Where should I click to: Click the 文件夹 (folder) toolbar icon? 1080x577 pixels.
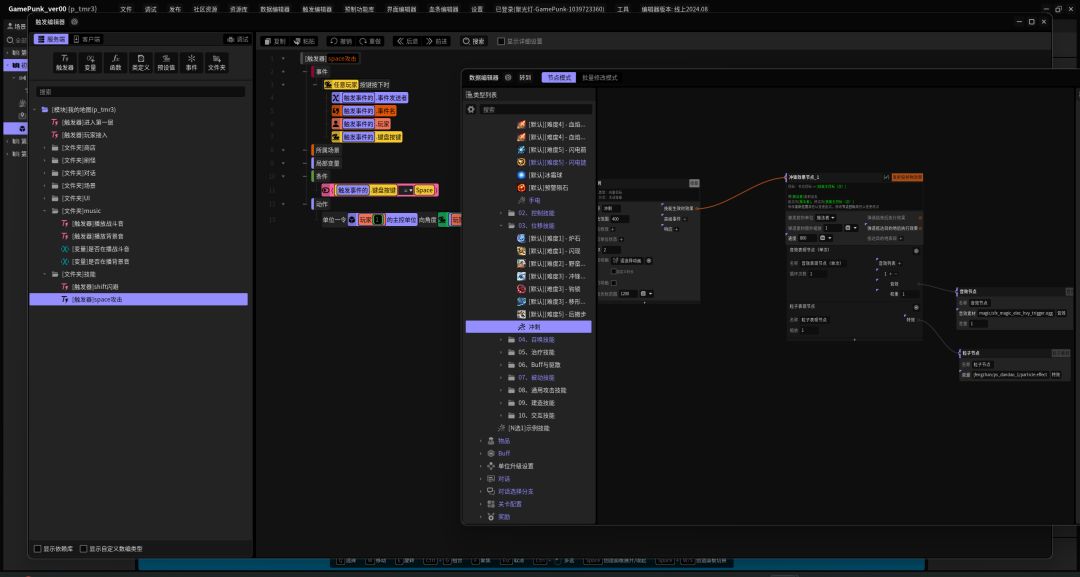(216, 62)
